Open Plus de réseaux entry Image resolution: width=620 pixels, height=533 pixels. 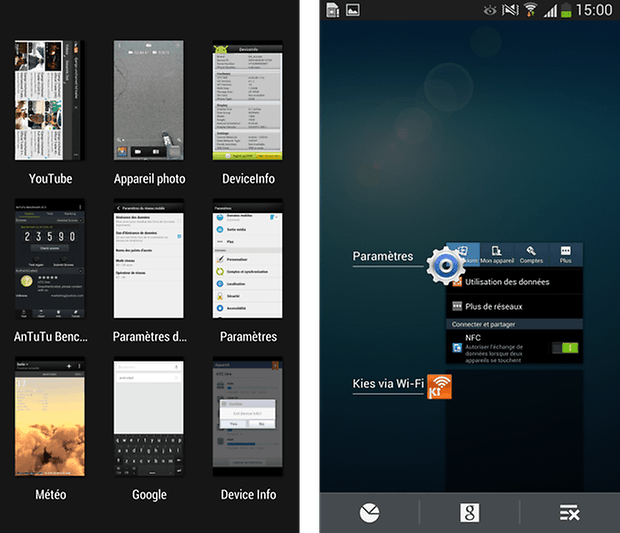[x=514, y=306]
